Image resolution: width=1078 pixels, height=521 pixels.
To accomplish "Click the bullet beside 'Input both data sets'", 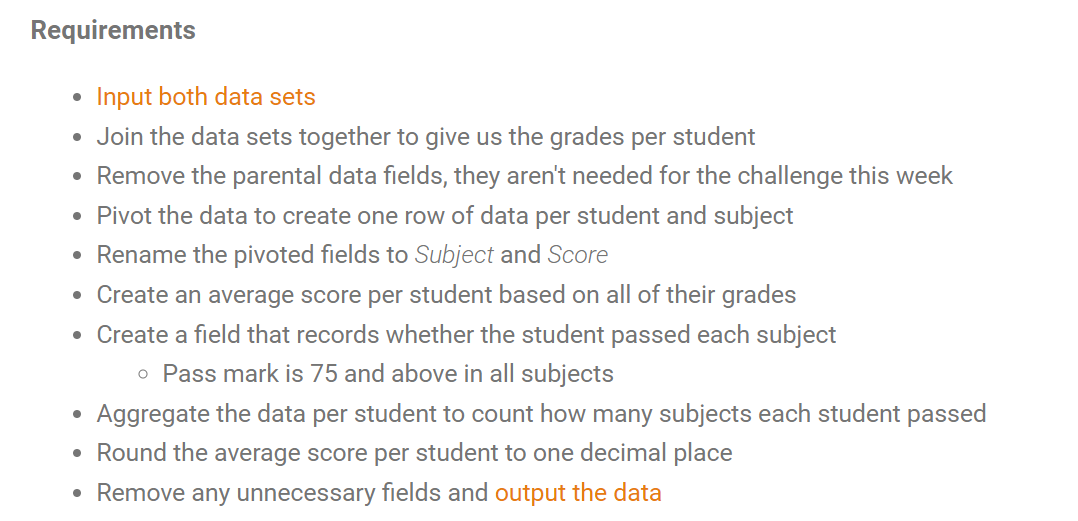I will (x=77, y=98).
